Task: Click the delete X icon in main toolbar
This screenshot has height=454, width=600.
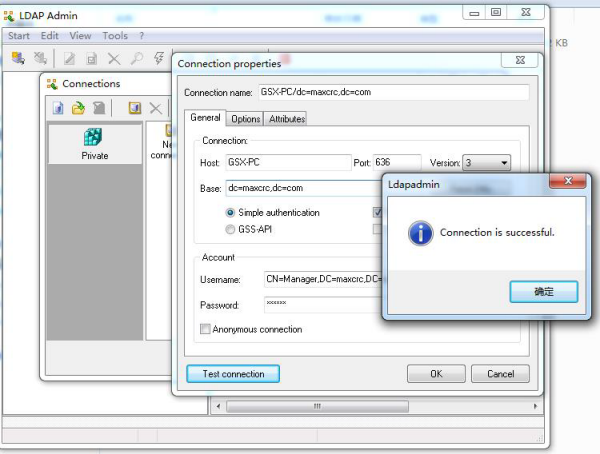Action: (114, 59)
